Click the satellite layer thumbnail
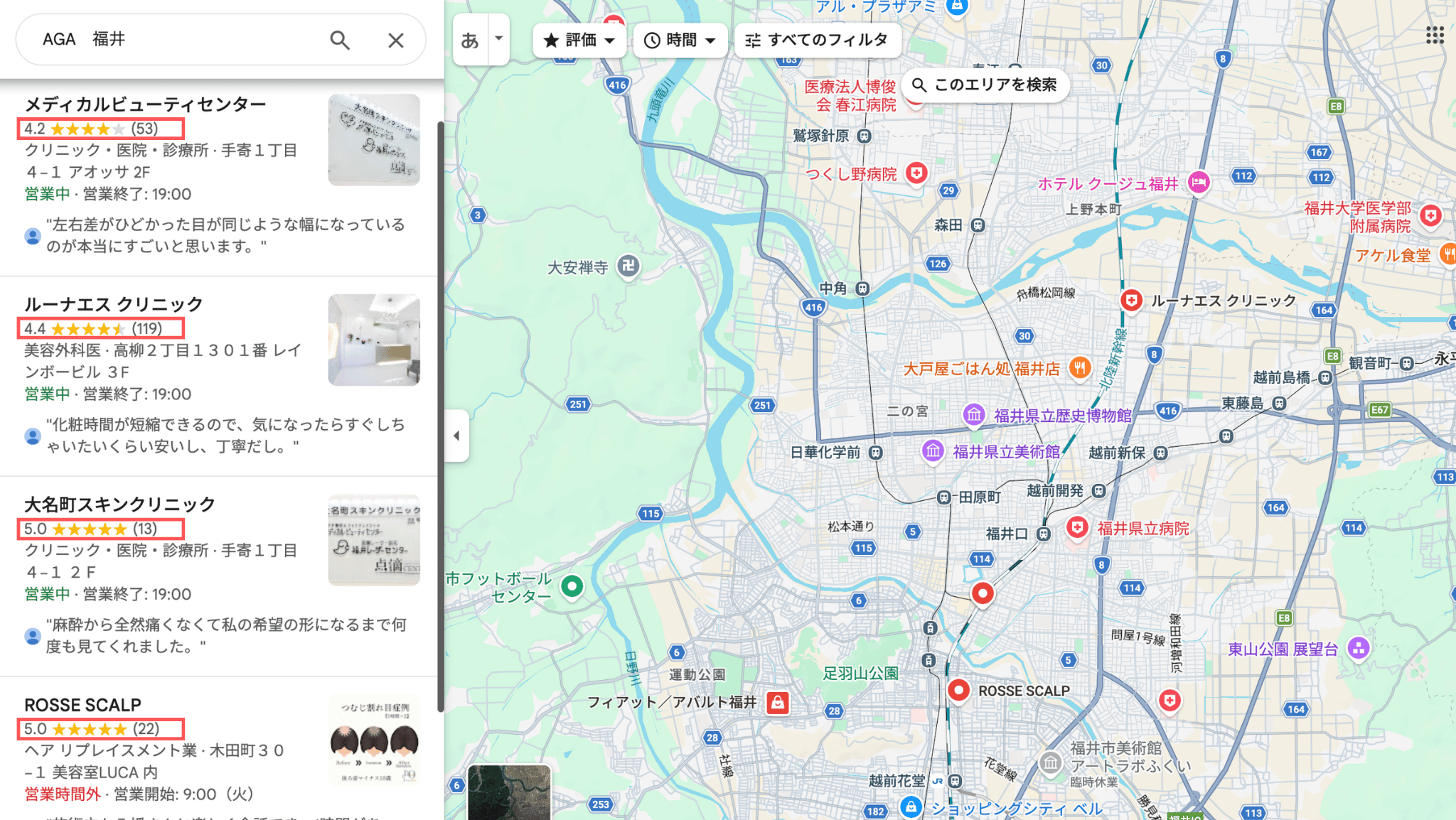The image size is (1456, 820). point(509,792)
